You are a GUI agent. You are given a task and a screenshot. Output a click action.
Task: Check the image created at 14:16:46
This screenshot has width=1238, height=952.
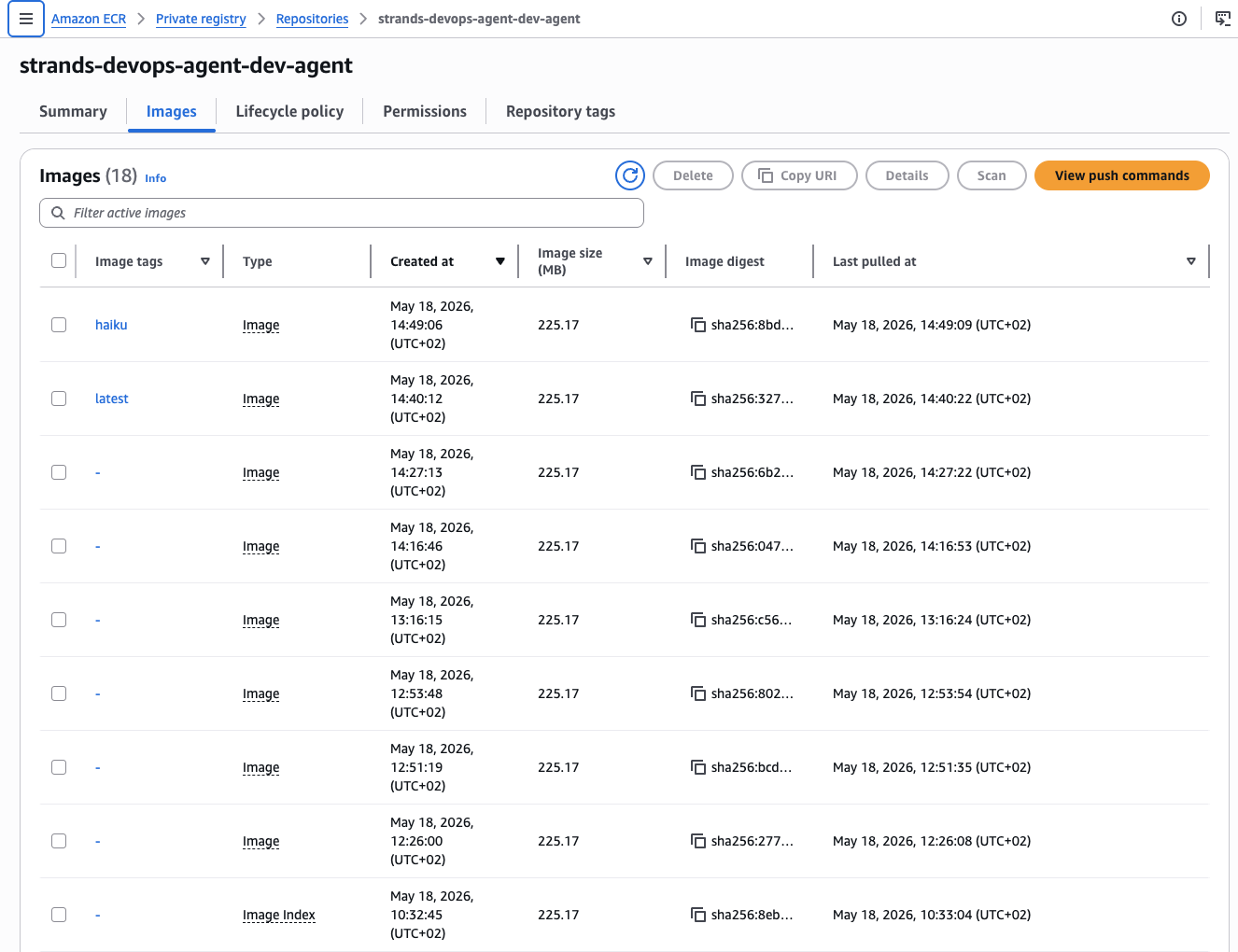tap(59, 546)
